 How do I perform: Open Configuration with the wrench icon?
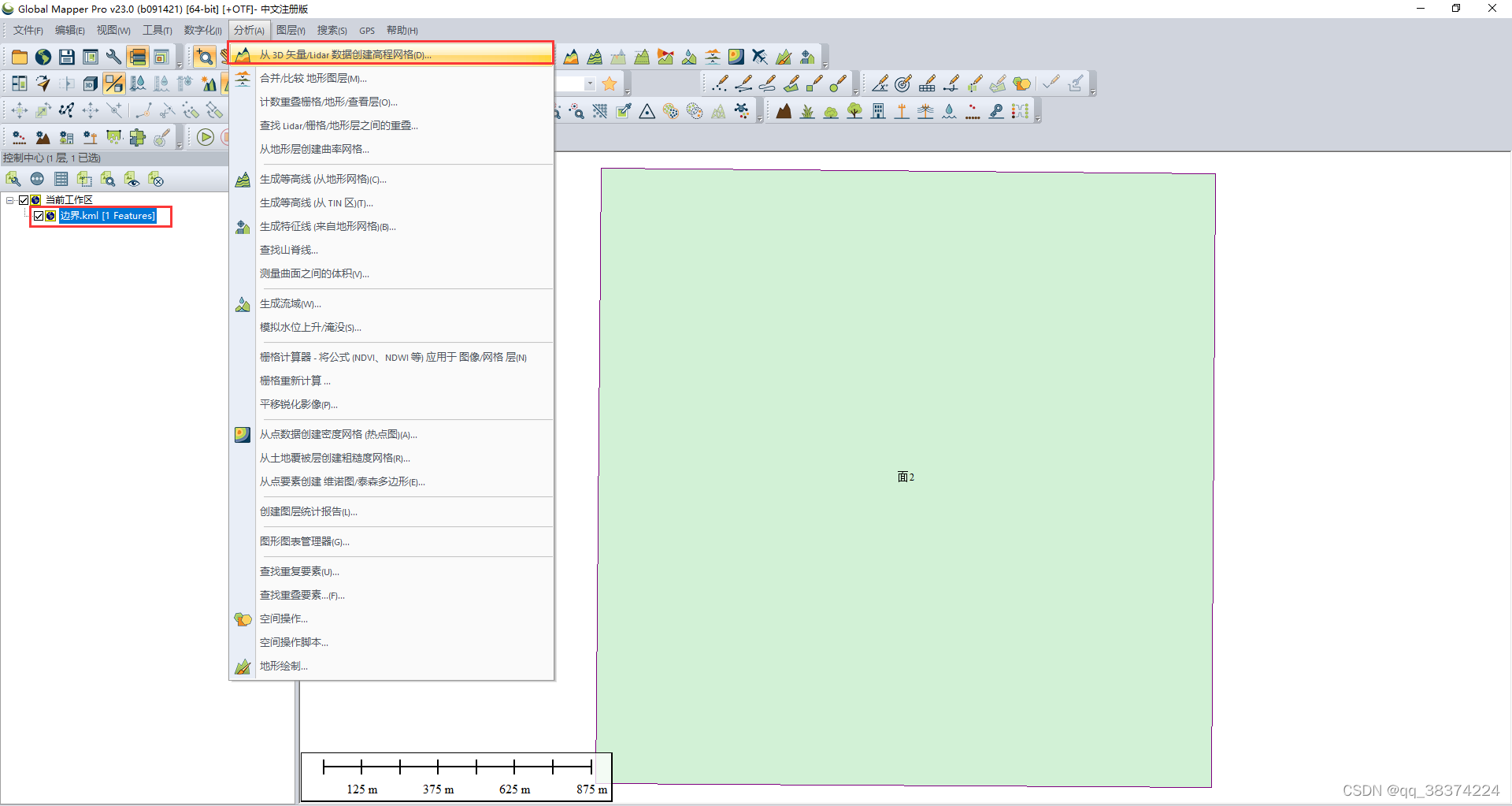(114, 57)
